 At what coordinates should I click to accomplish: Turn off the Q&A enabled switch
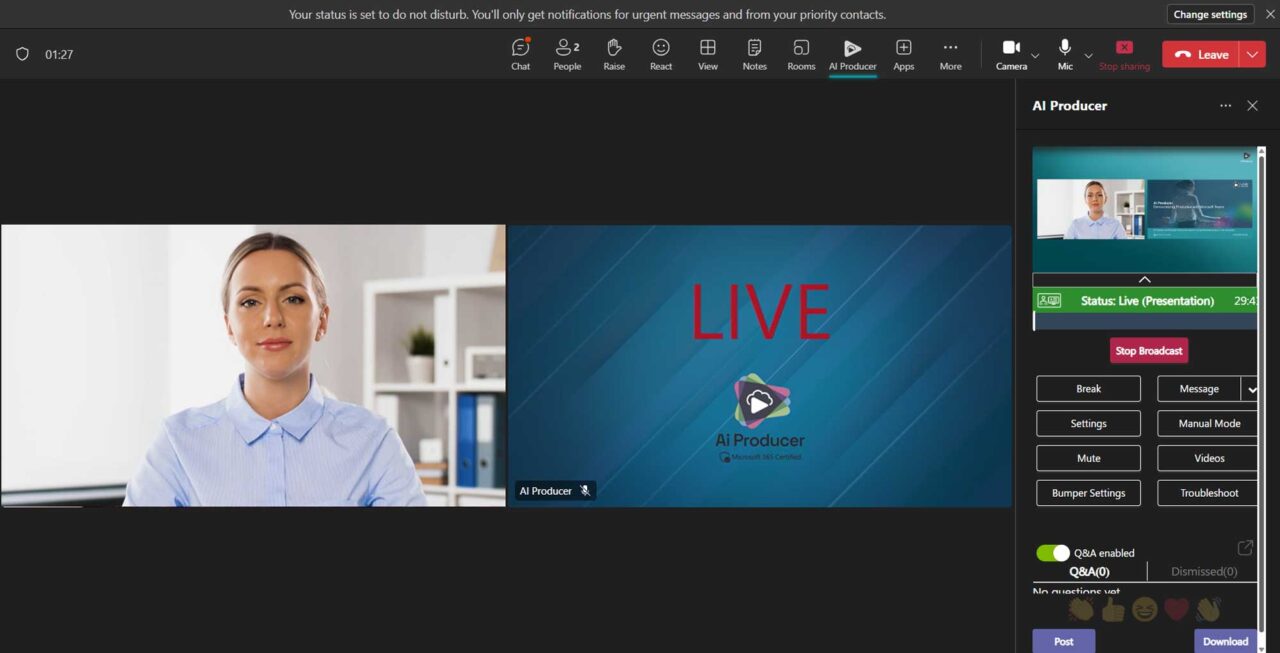1053,553
